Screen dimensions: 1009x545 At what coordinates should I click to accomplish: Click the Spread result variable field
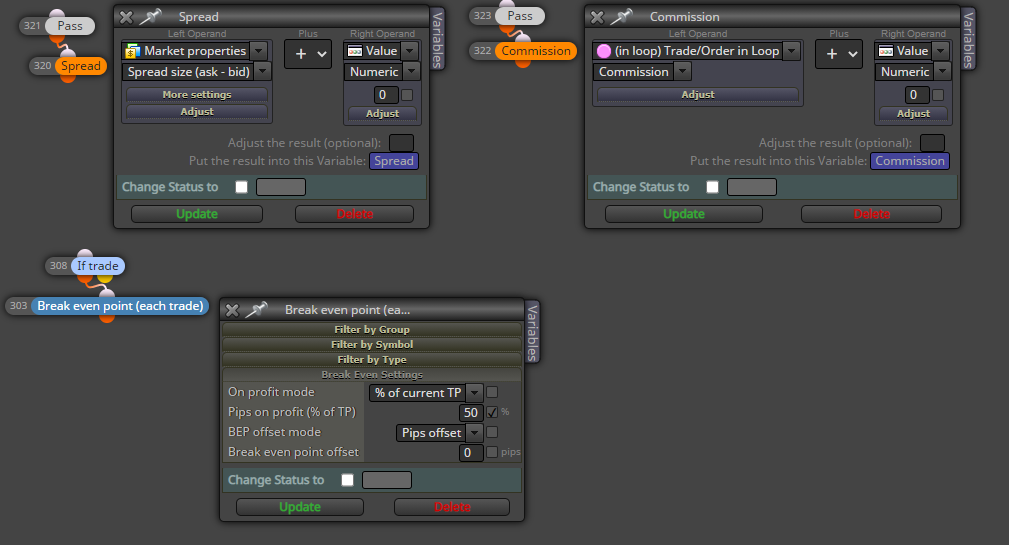[394, 161]
